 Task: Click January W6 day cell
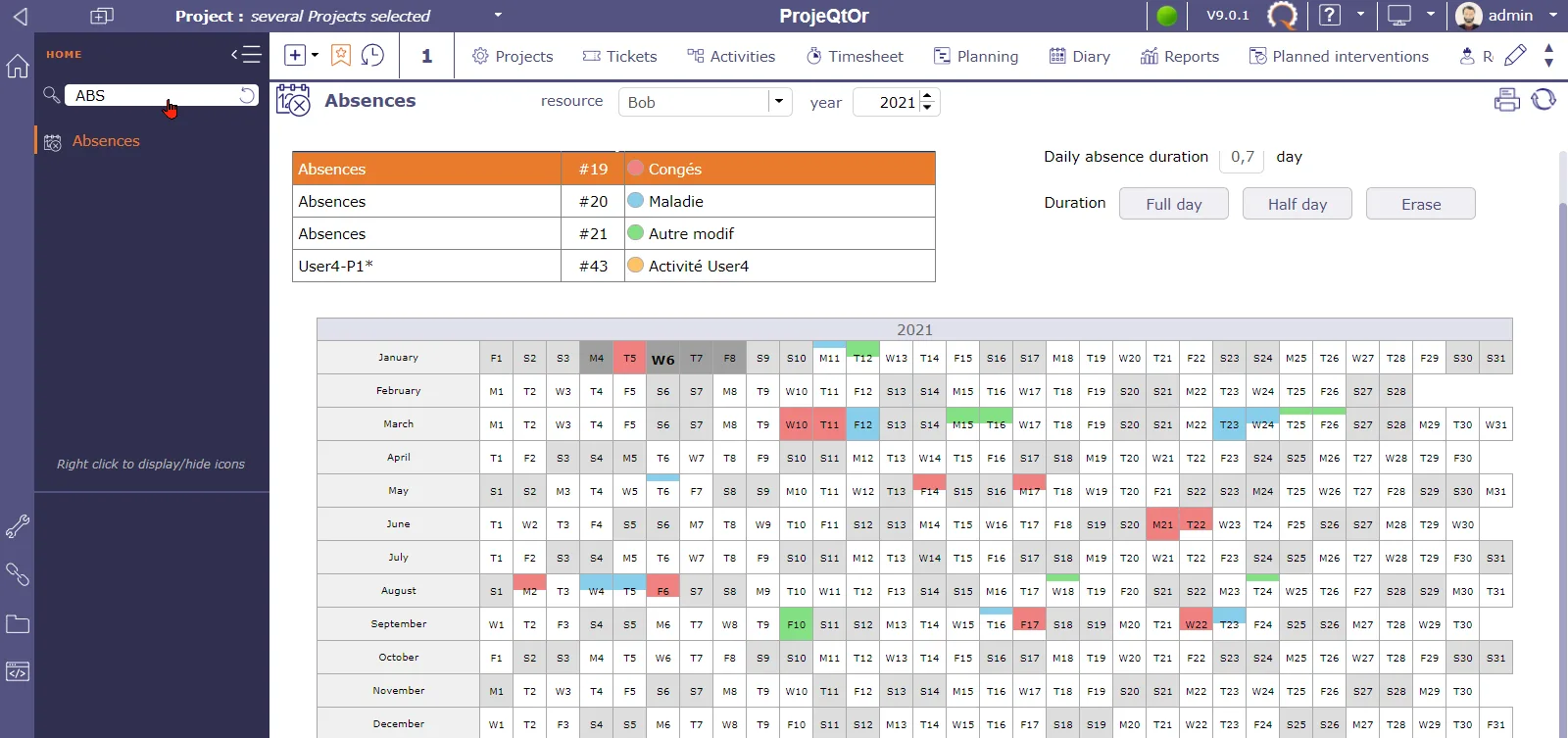663,359
